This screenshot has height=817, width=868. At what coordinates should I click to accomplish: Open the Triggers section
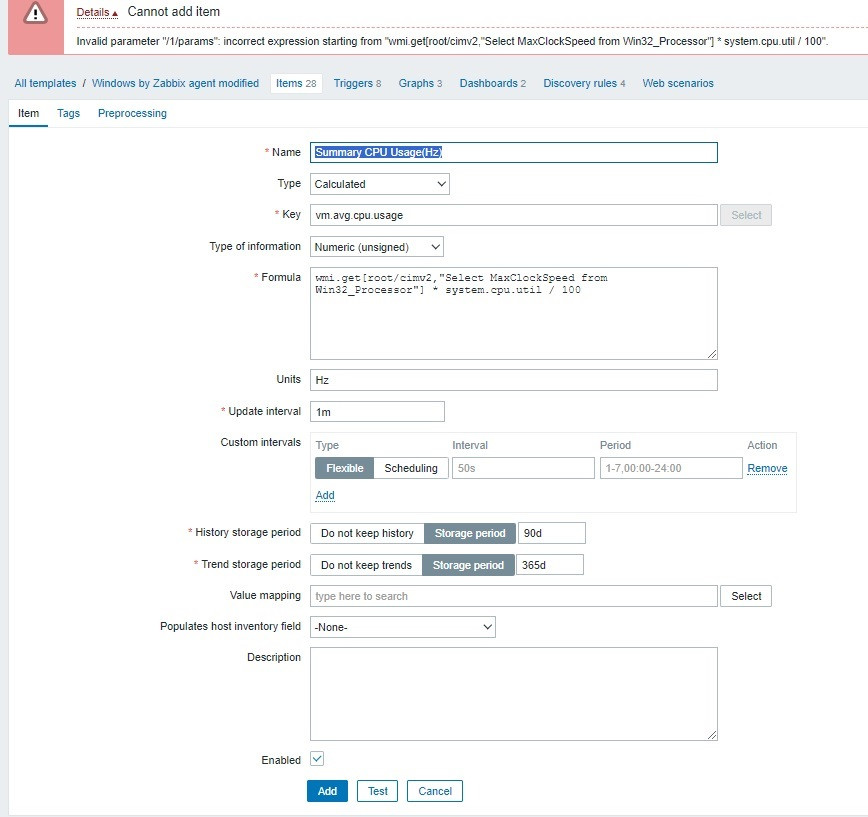click(x=357, y=83)
